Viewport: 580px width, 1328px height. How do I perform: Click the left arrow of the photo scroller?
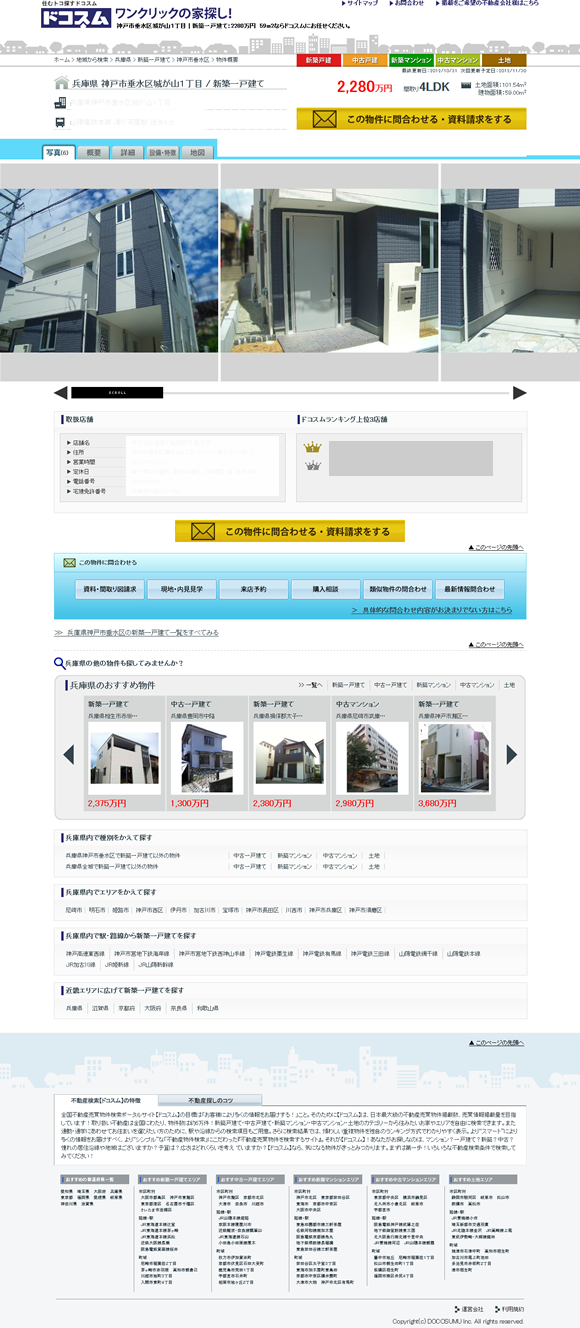tap(60, 392)
